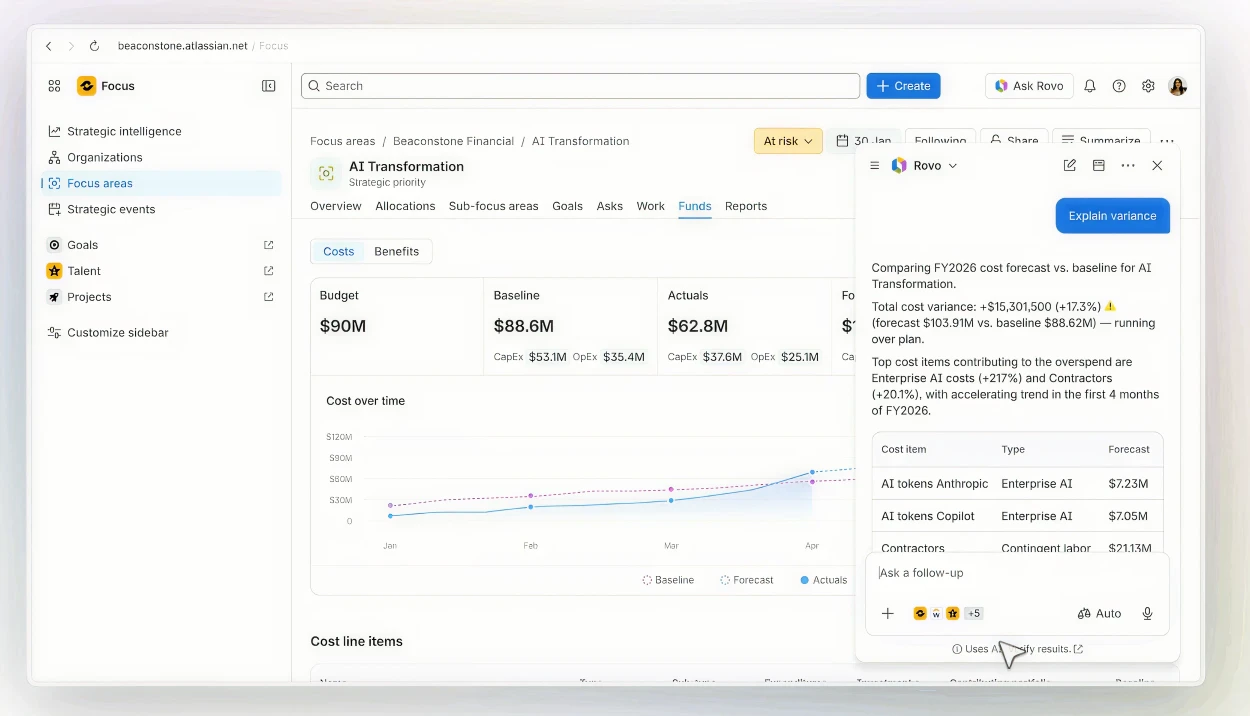Open the app switcher grid icon

(x=55, y=86)
